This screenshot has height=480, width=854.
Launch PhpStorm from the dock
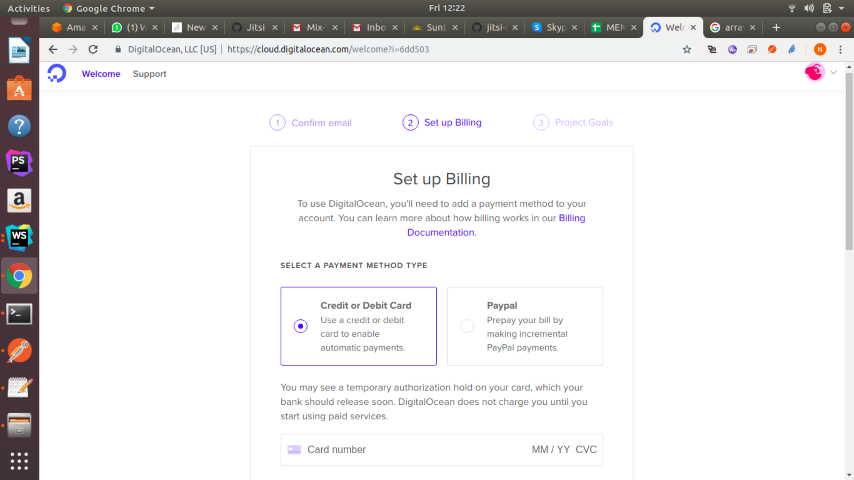(19, 163)
